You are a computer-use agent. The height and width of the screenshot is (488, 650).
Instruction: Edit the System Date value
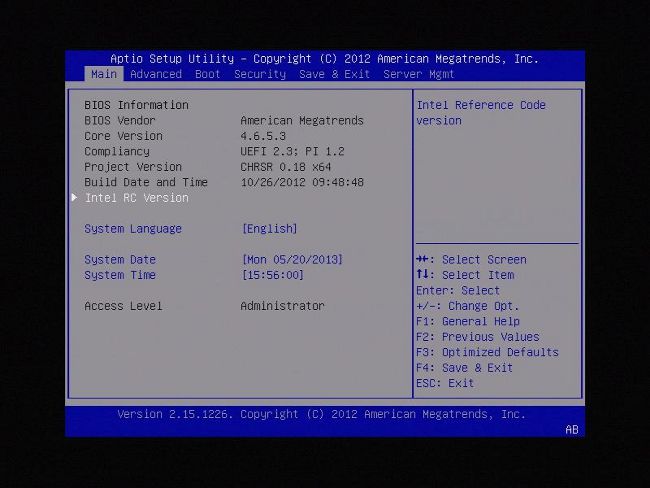(x=292, y=260)
